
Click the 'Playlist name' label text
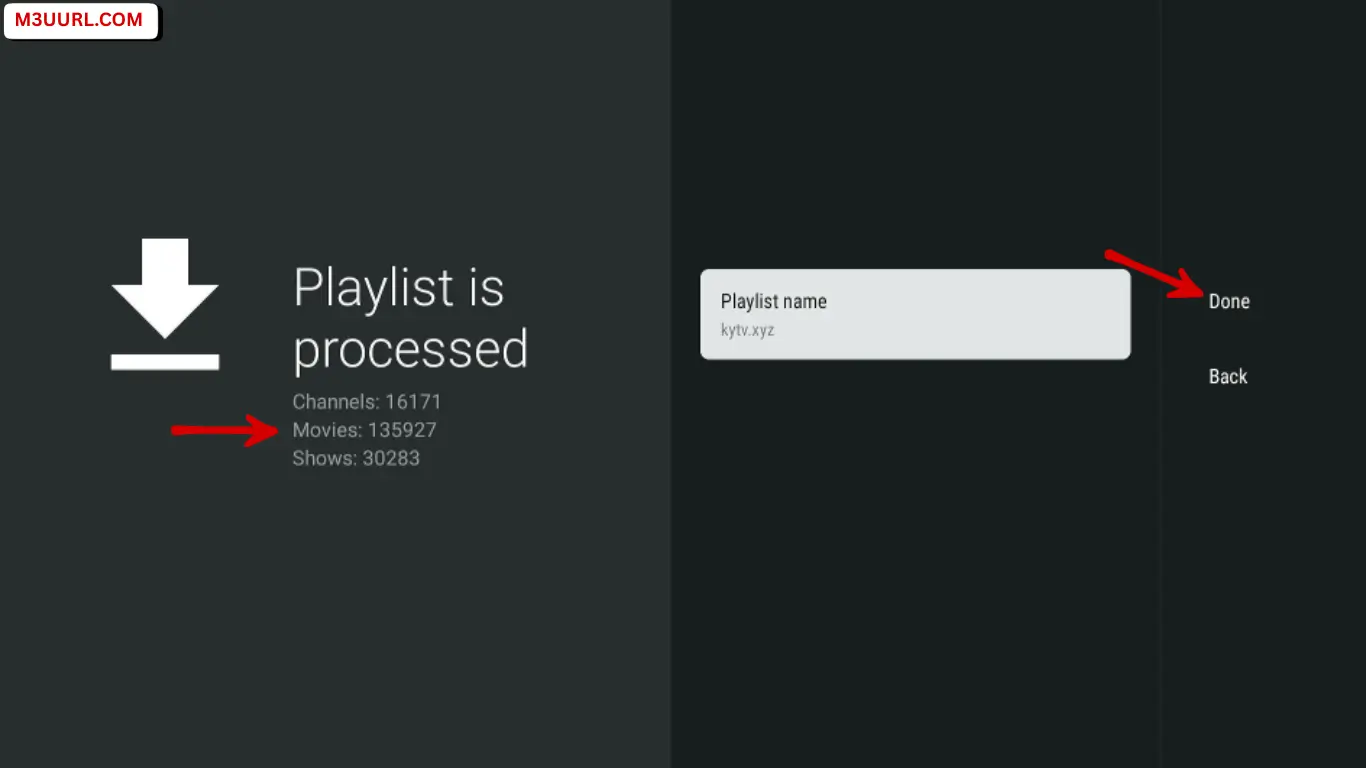[x=773, y=301]
